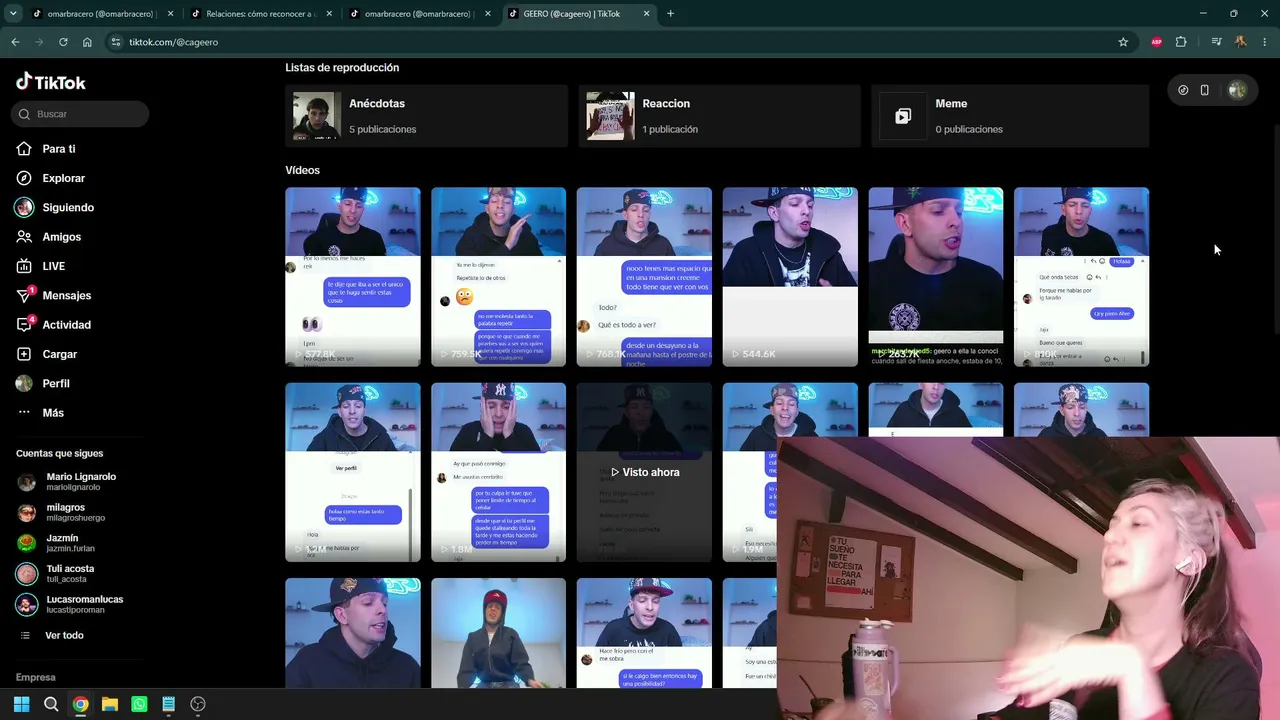The height and width of the screenshot is (720, 1280).
Task: Play the video with 544.6K views
Action: click(x=790, y=277)
